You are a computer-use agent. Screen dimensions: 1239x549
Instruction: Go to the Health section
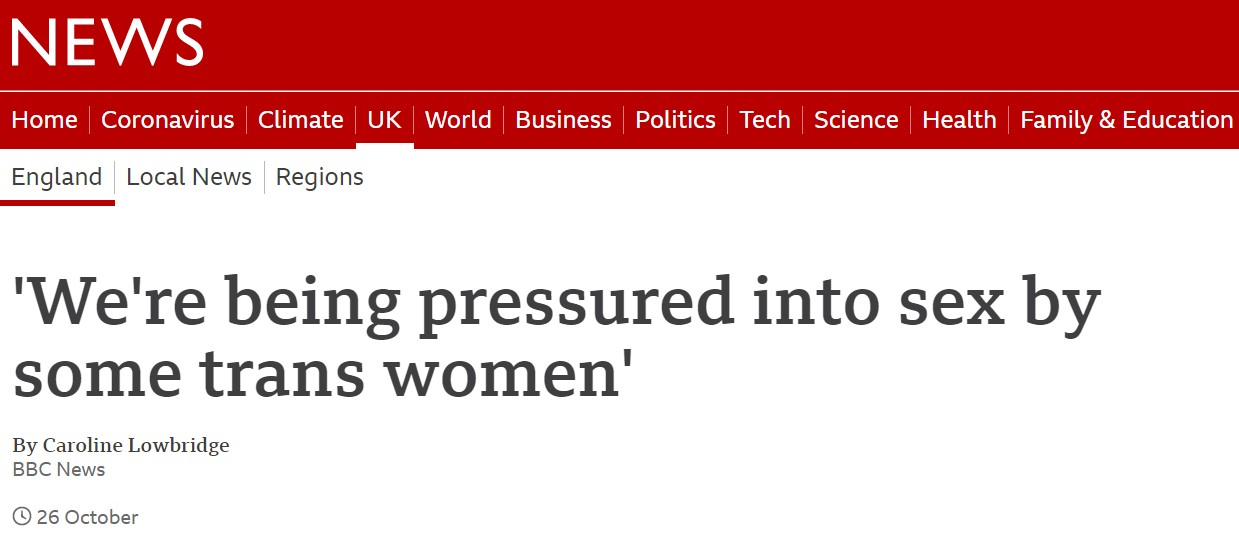[959, 120]
